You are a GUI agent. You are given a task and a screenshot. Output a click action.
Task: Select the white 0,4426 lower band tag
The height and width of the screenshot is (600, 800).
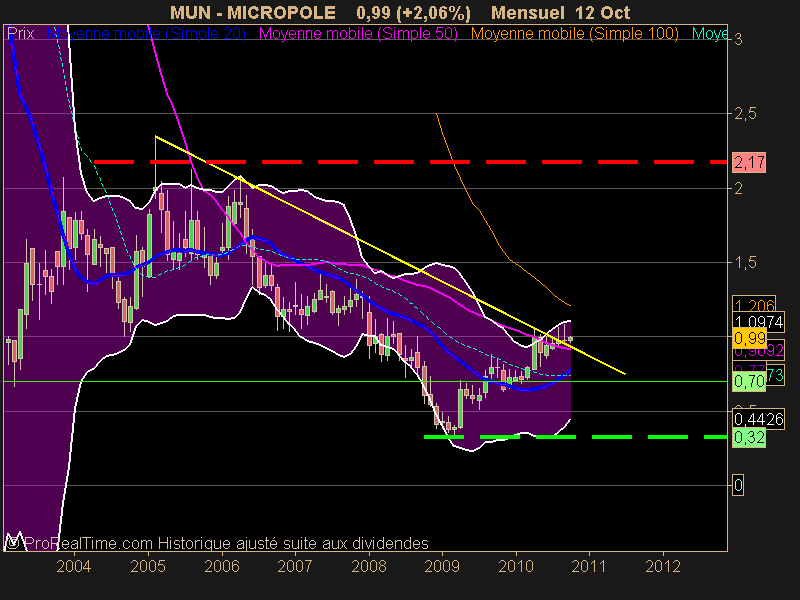point(758,419)
